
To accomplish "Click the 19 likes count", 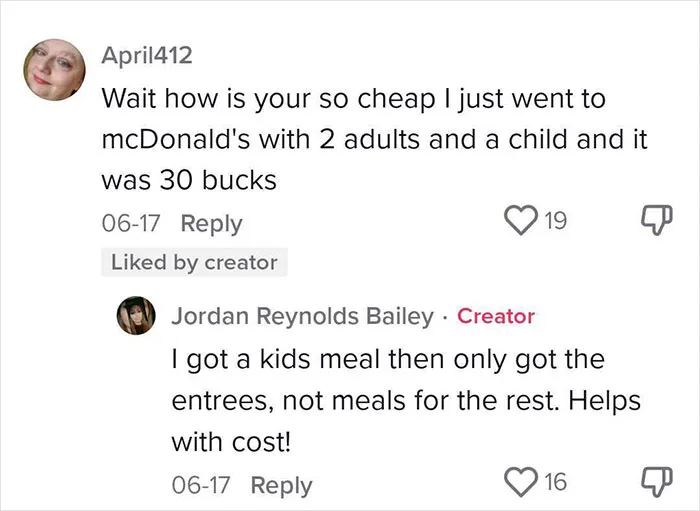I will (x=555, y=220).
